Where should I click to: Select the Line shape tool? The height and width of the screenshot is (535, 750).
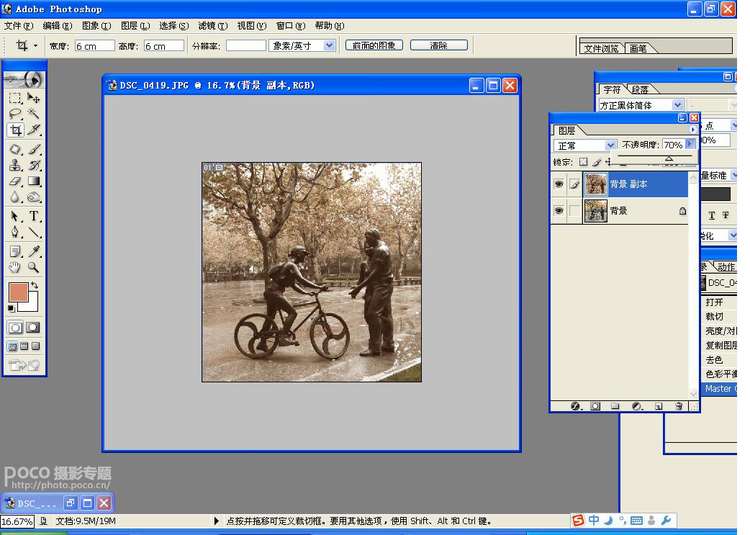(33, 232)
